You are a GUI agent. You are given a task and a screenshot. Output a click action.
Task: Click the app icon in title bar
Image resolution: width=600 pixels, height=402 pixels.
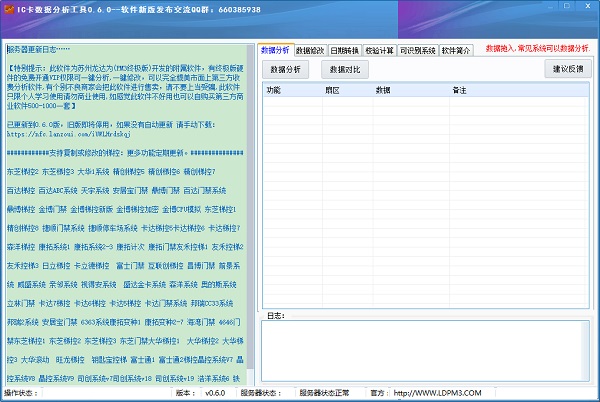[x=8, y=9]
